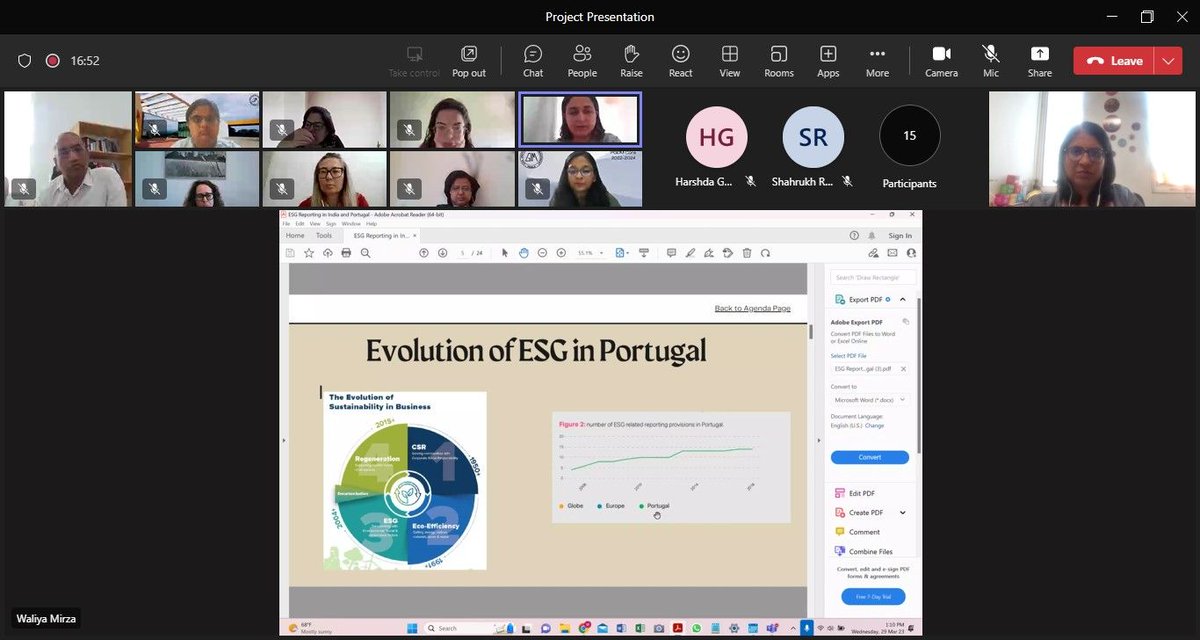
Task: Open the Chat panel in Teams
Action: point(533,61)
